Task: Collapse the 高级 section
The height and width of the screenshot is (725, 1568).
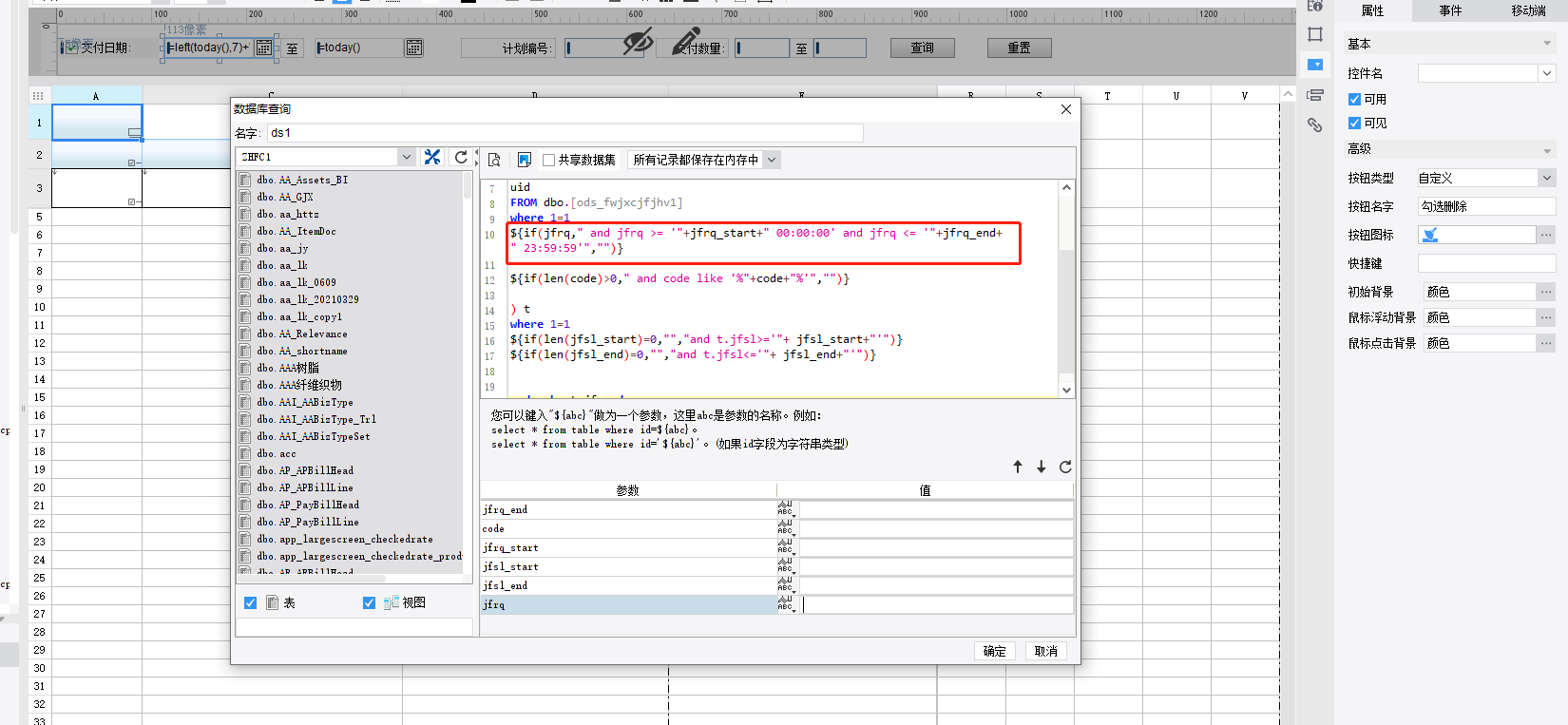Action: (x=1547, y=149)
